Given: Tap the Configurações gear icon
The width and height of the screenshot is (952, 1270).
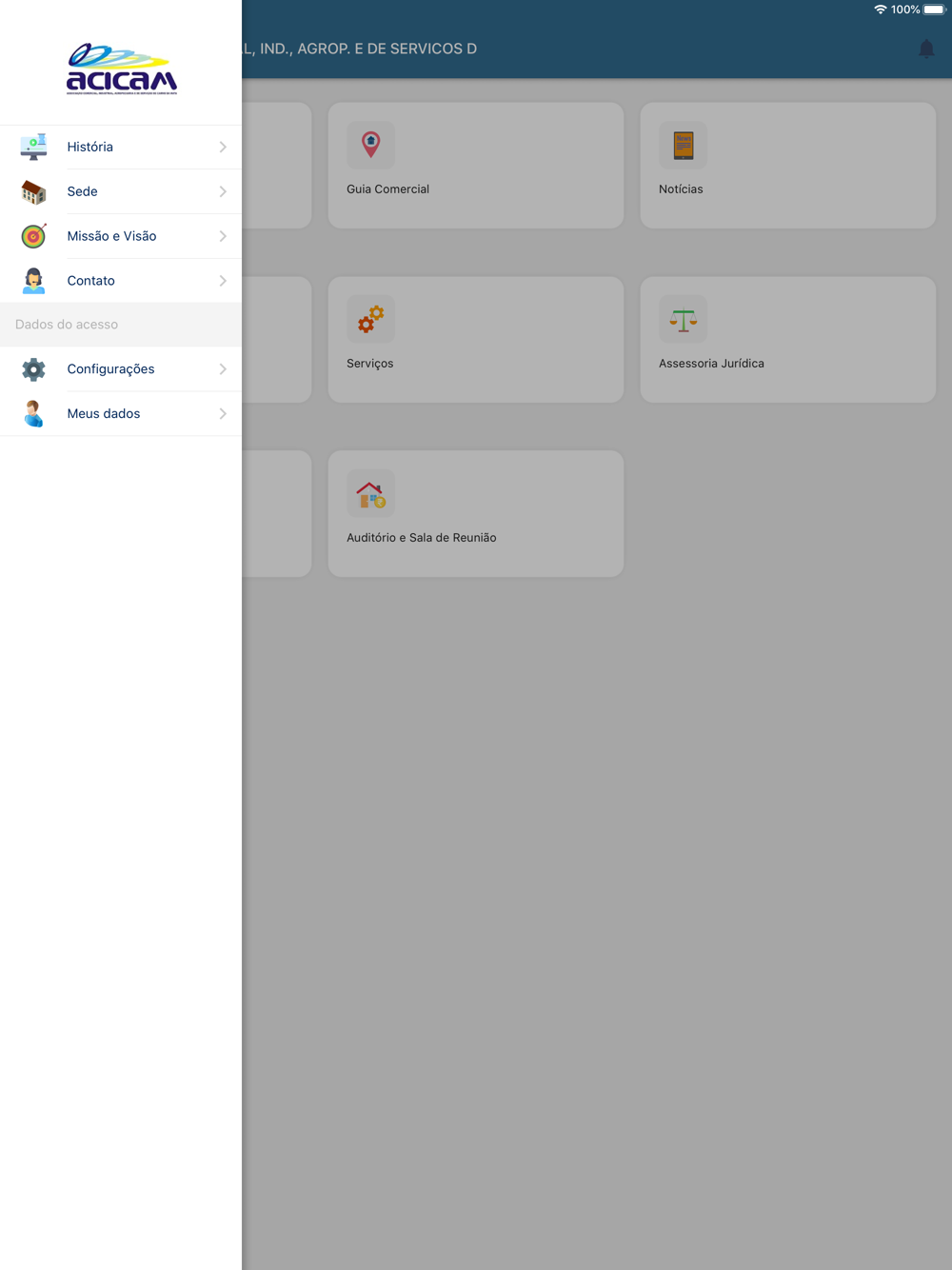Looking at the screenshot, I should click(33, 369).
